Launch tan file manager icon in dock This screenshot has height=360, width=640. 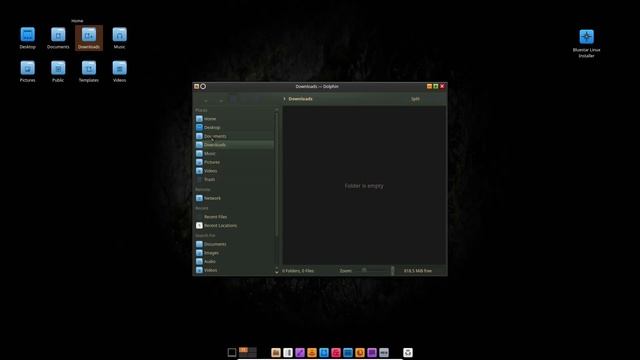tap(276, 352)
